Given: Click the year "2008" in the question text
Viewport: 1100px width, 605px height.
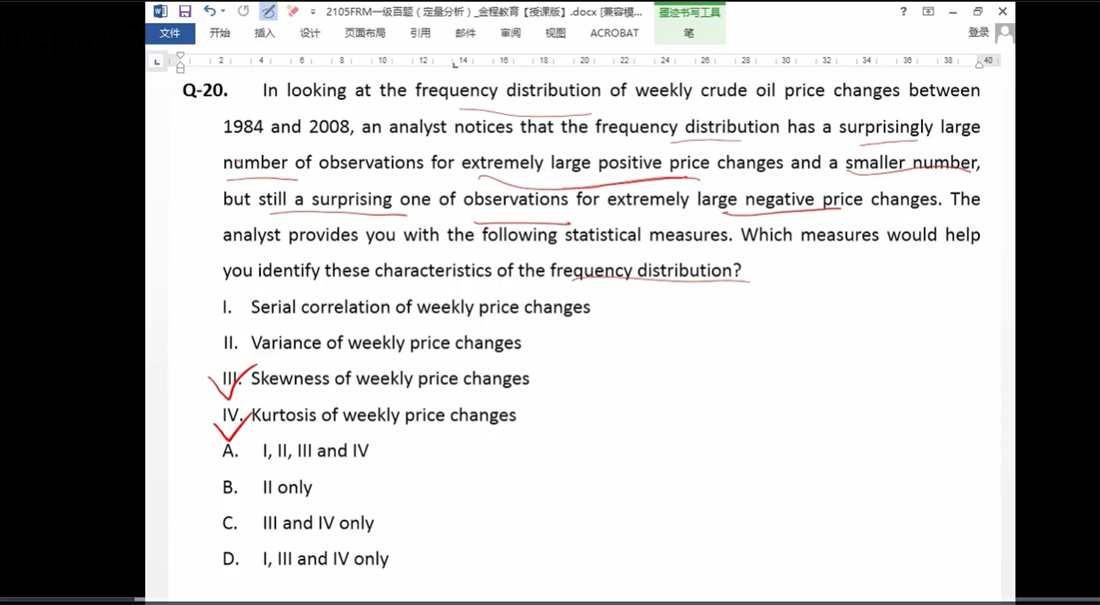Looking at the screenshot, I should pyautogui.click(x=329, y=127).
